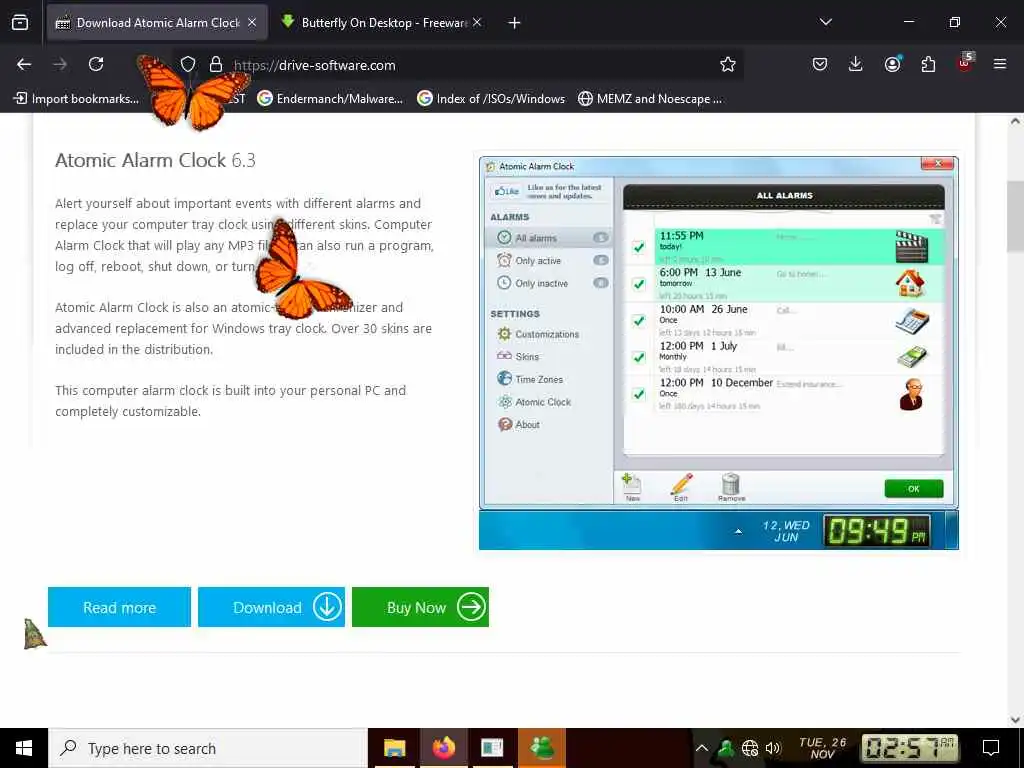Open the Firefox account icon

click(x=892, y=64)
